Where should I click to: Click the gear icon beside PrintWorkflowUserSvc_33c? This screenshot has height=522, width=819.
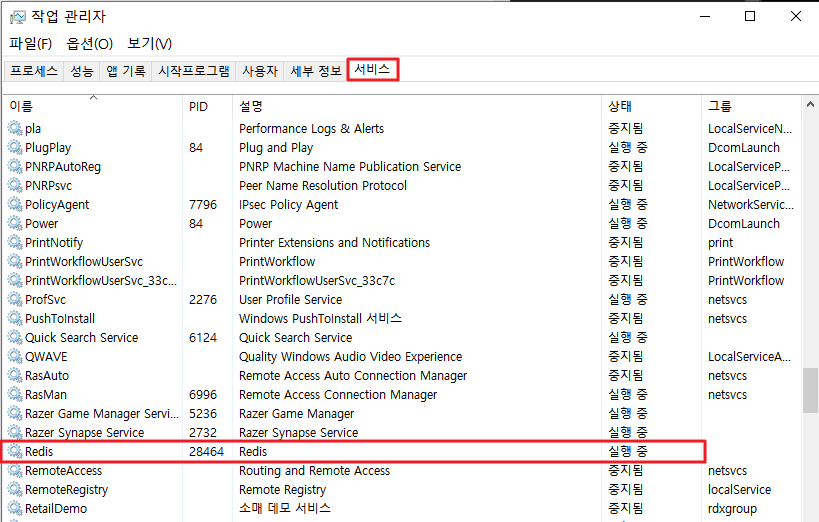pyautogui.click(x=15, y=280)
